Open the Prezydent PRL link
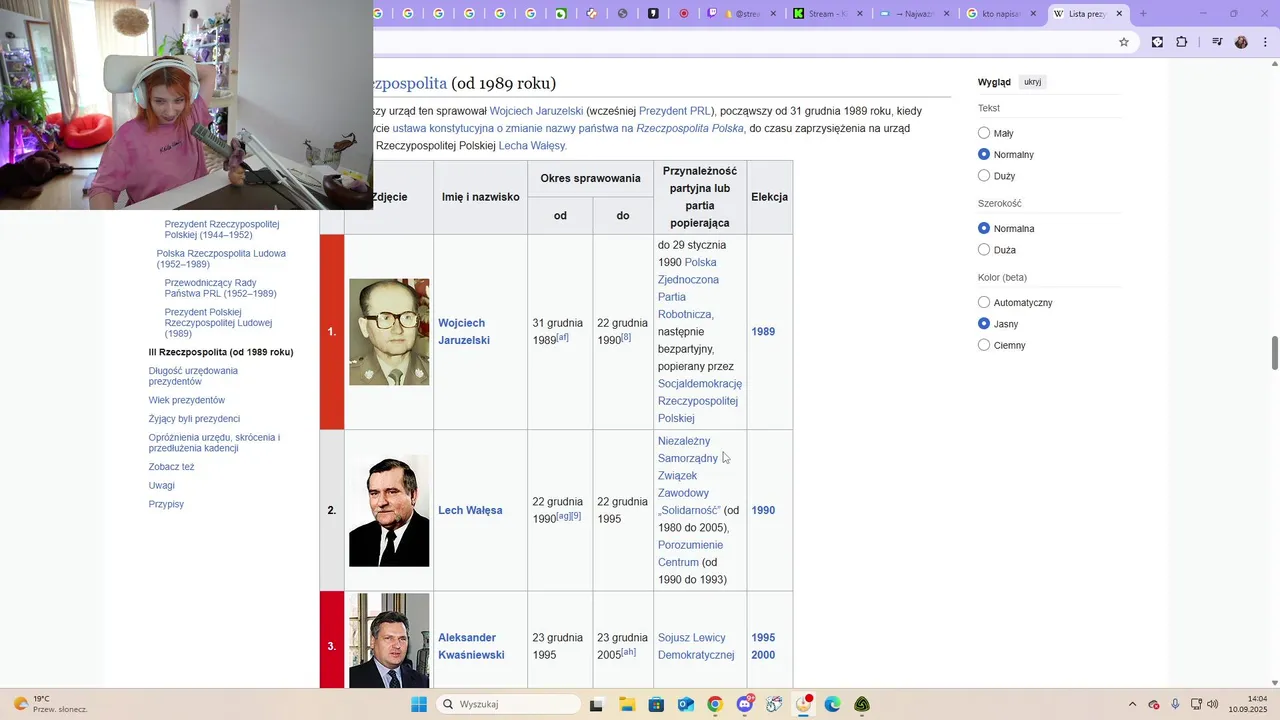 (x=675, y=111)
